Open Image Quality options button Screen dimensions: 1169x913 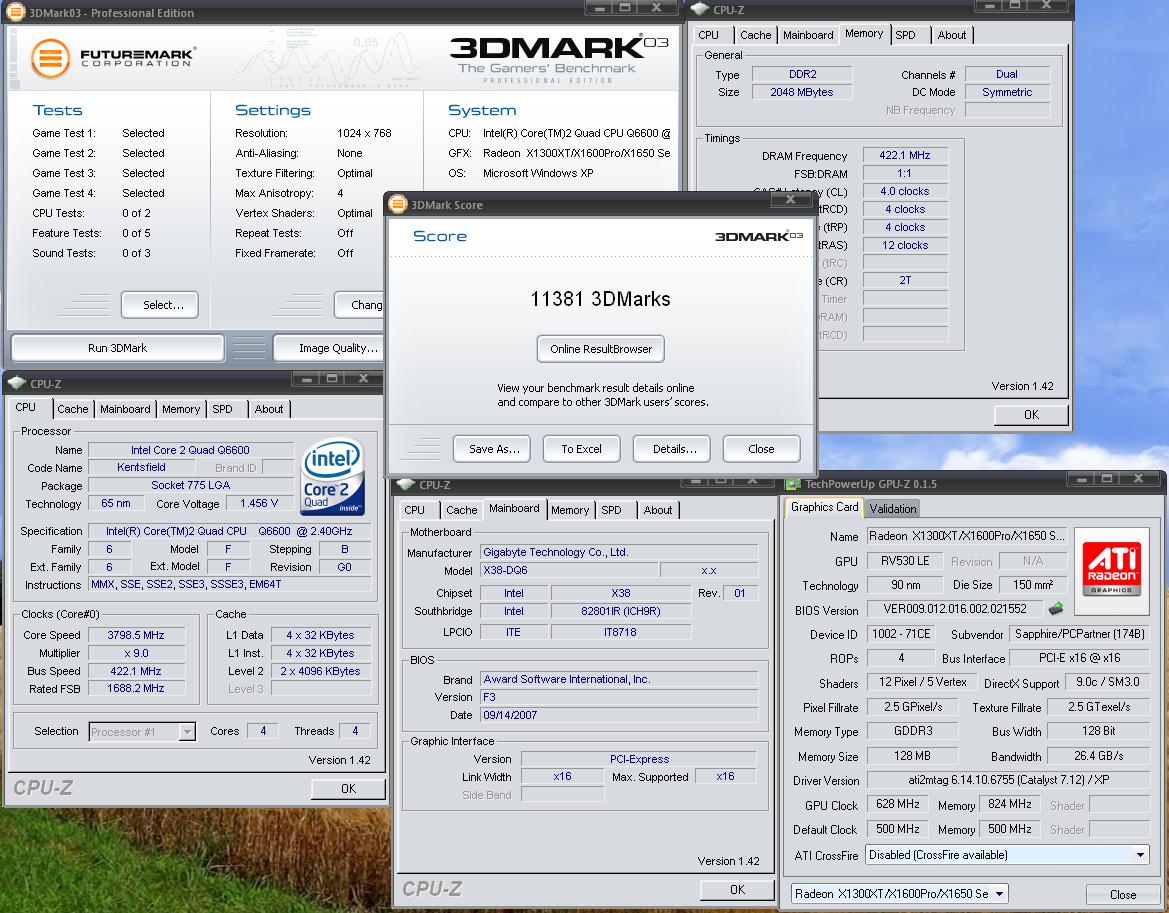click(x=330, y=348)
